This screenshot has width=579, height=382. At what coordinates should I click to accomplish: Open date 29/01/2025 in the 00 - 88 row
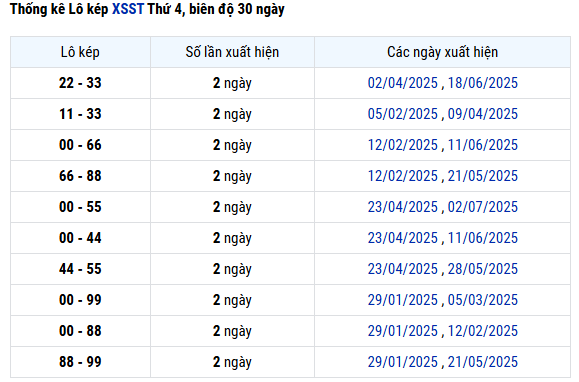tap(402, 331)
